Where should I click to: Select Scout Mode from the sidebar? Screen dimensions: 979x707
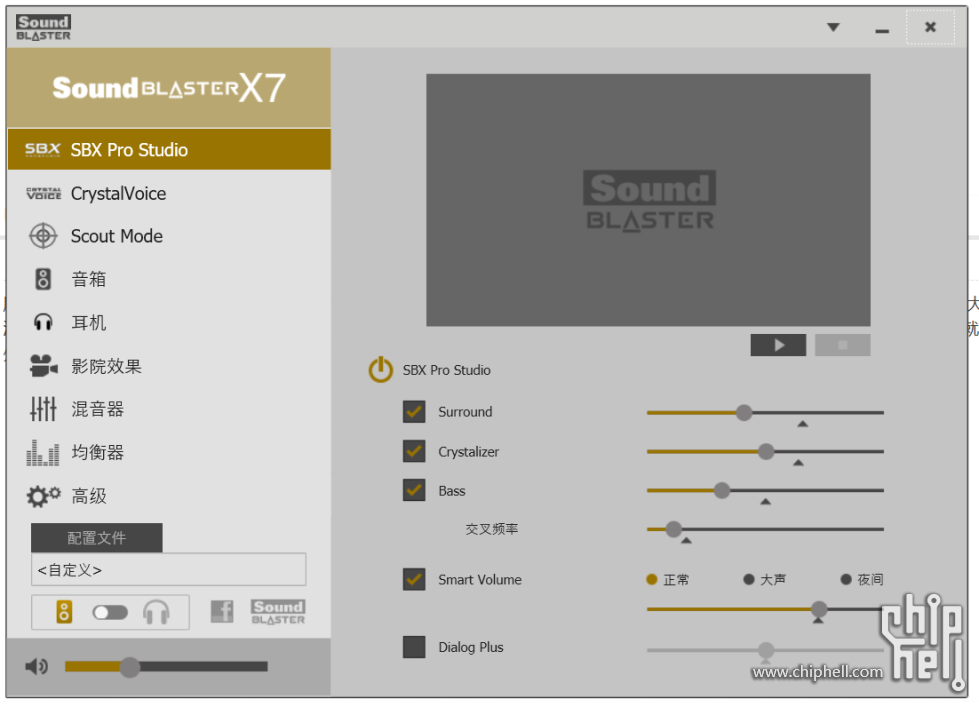point(169,236)
